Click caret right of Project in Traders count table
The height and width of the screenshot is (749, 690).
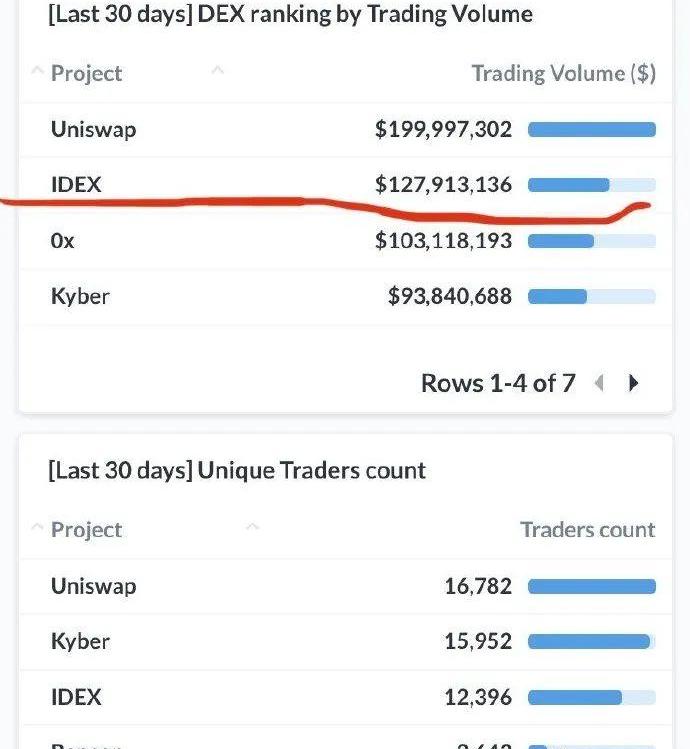tap(252, 526)
